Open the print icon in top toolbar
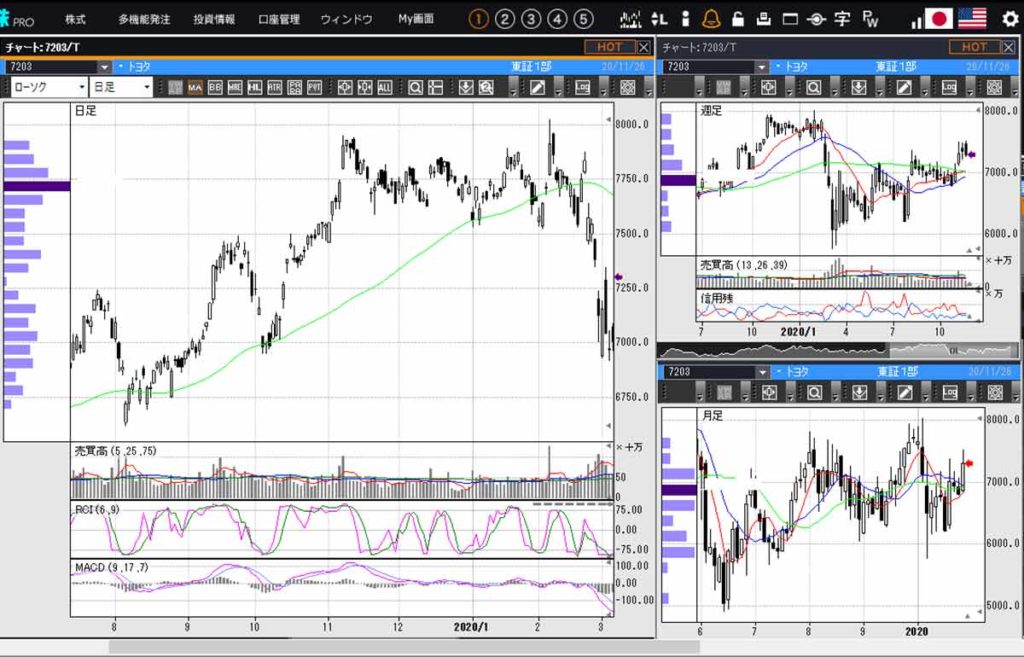Image resolution: width=1024 pixels, height=657 pixels. [x=763, y=19]
